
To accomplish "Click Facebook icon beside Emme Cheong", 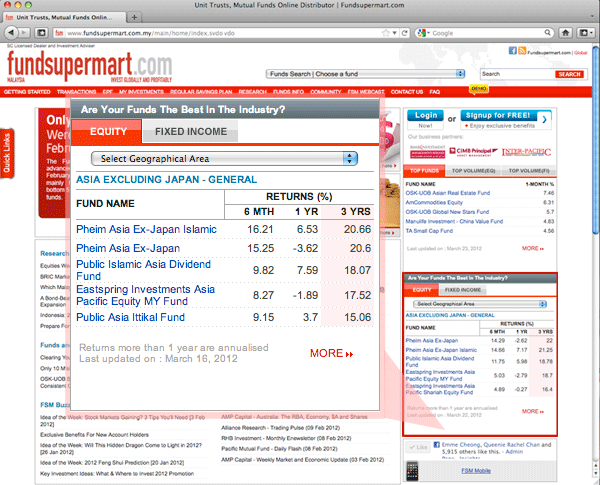I will pyautogui.click(x=437, y=445).
